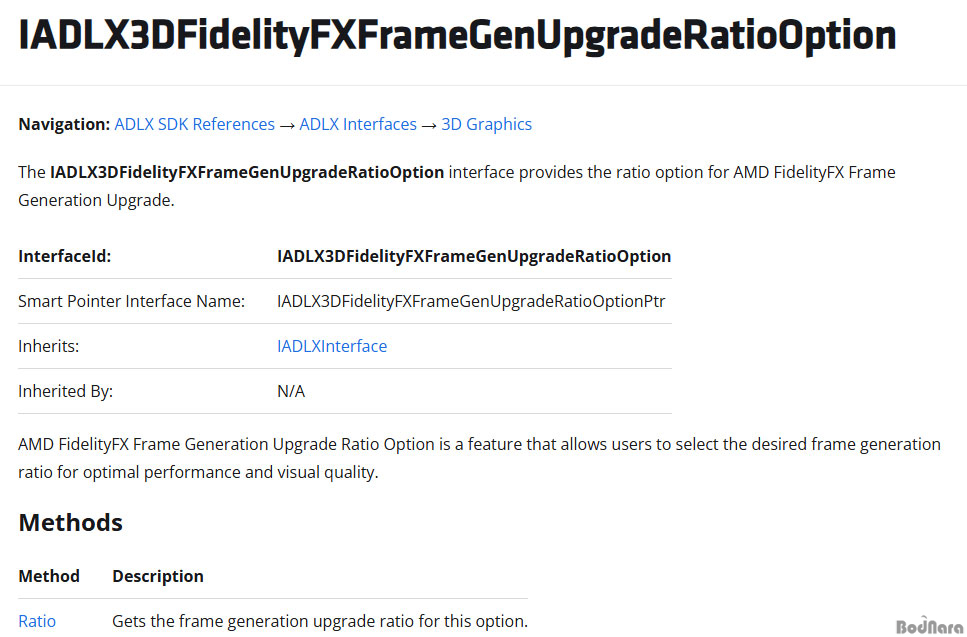Click the bold InterfaceId value in the table
967x637 pixels.
click(473, 256)
